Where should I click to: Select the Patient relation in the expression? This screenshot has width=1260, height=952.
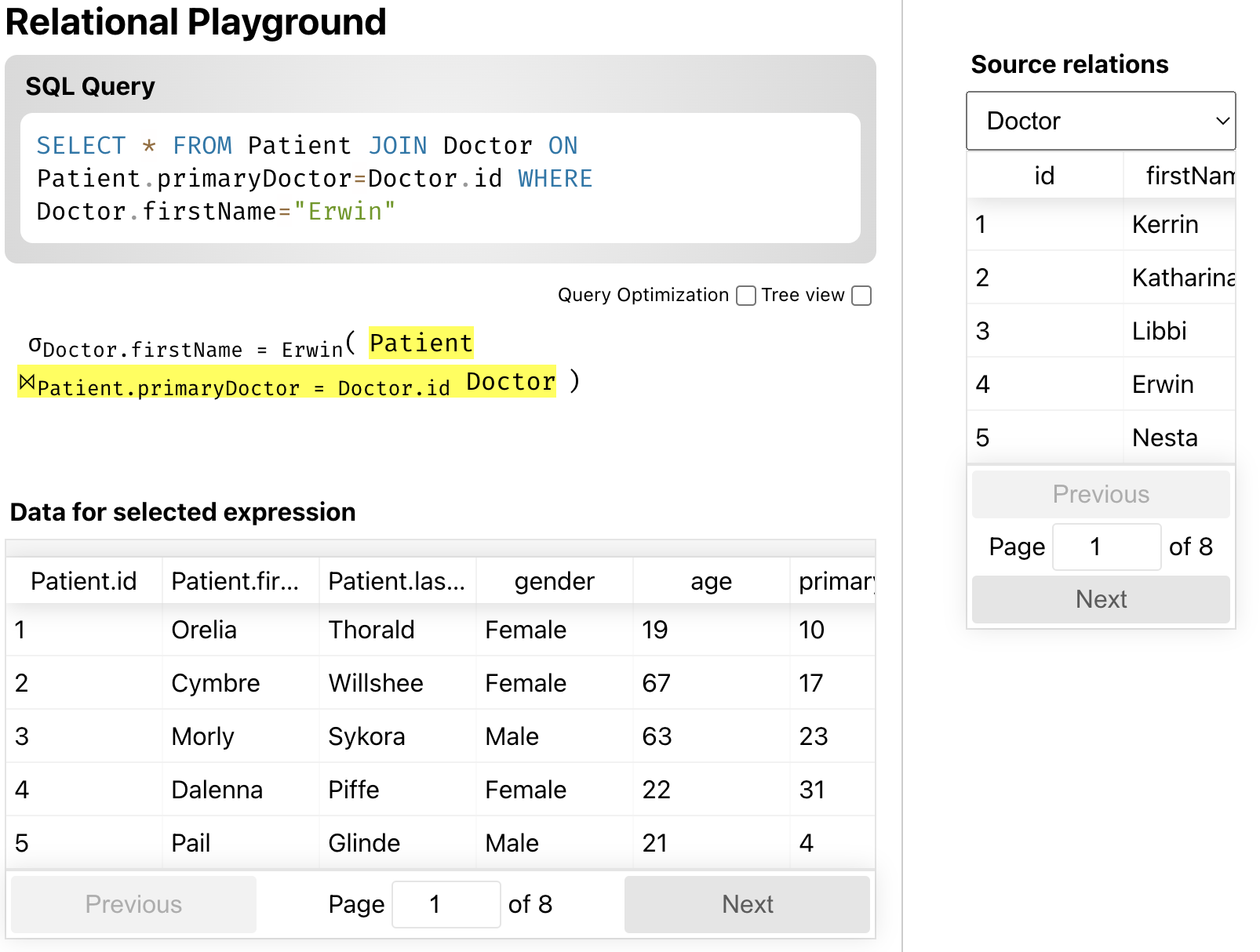point(421,343)
